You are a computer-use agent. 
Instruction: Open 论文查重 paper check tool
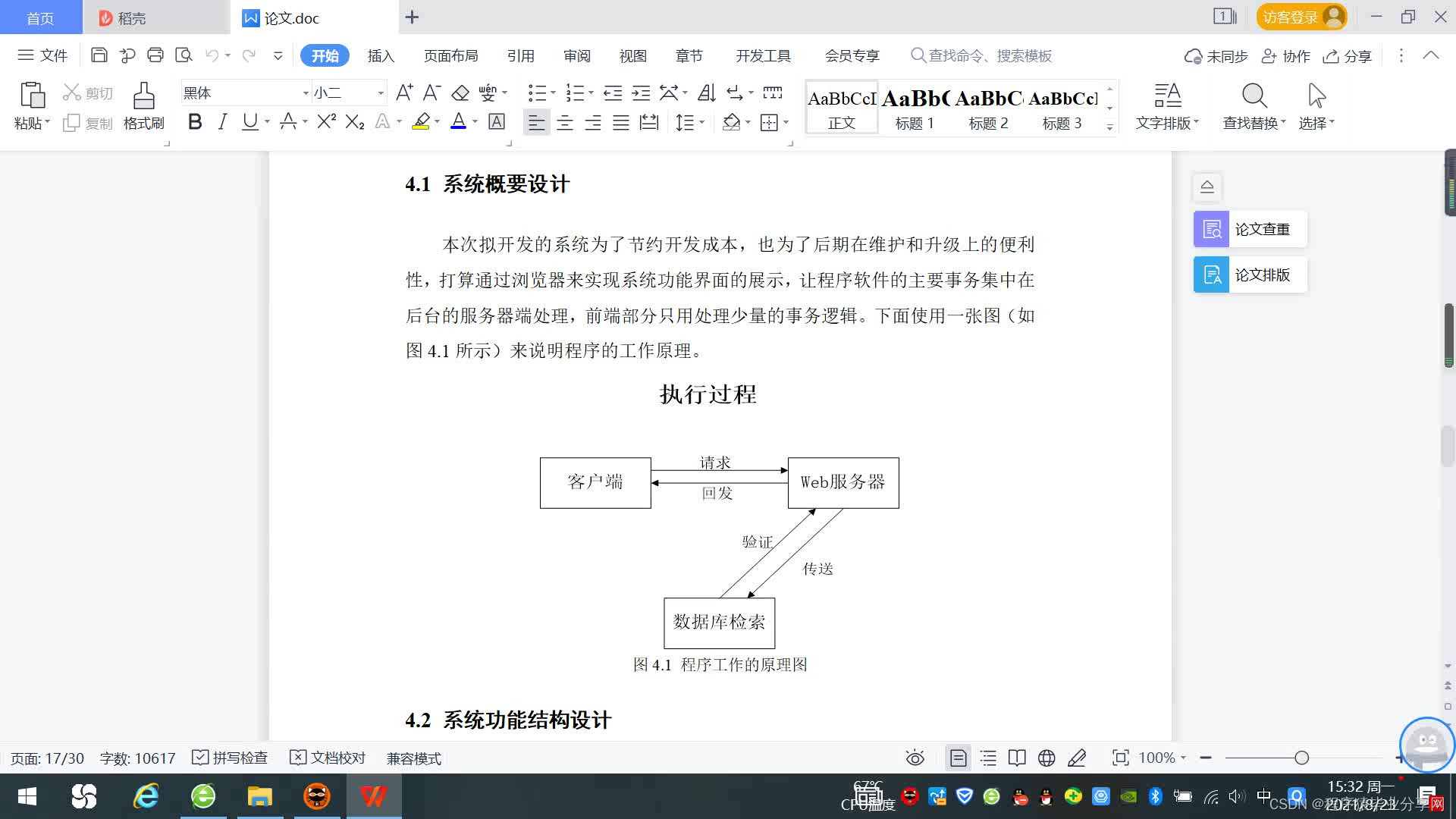1250,229
